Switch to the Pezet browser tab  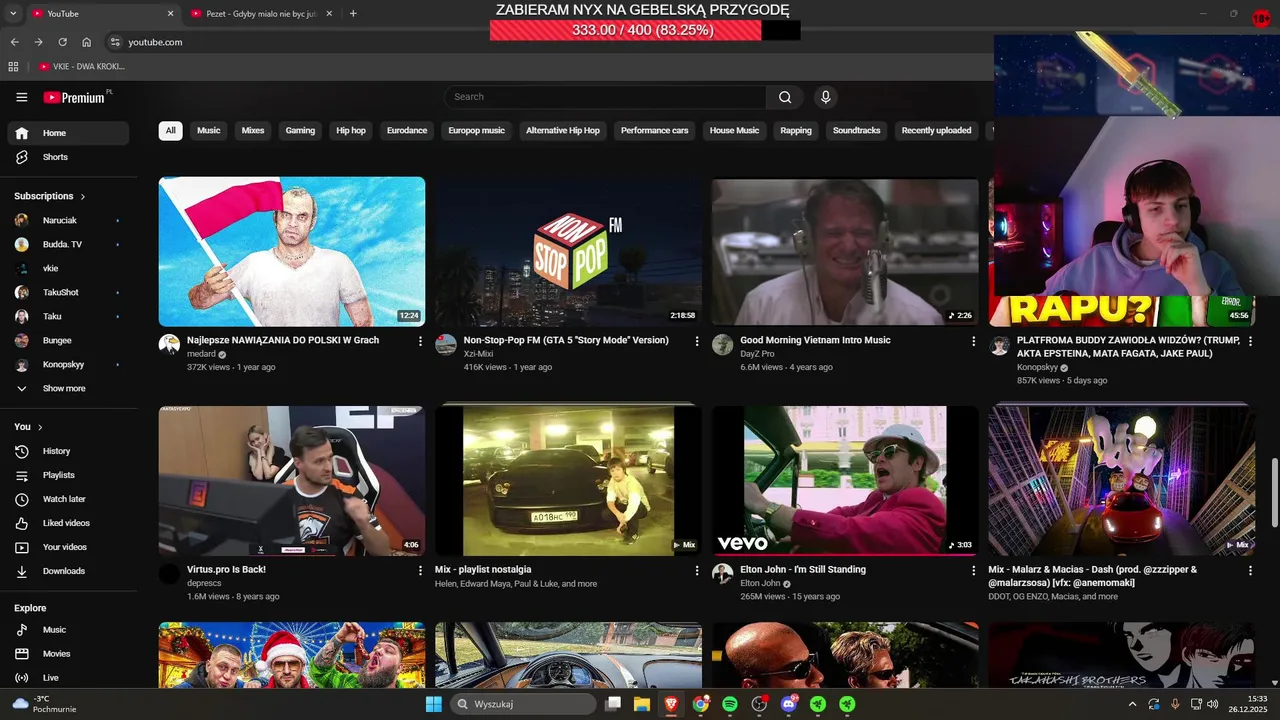[262, 13]
